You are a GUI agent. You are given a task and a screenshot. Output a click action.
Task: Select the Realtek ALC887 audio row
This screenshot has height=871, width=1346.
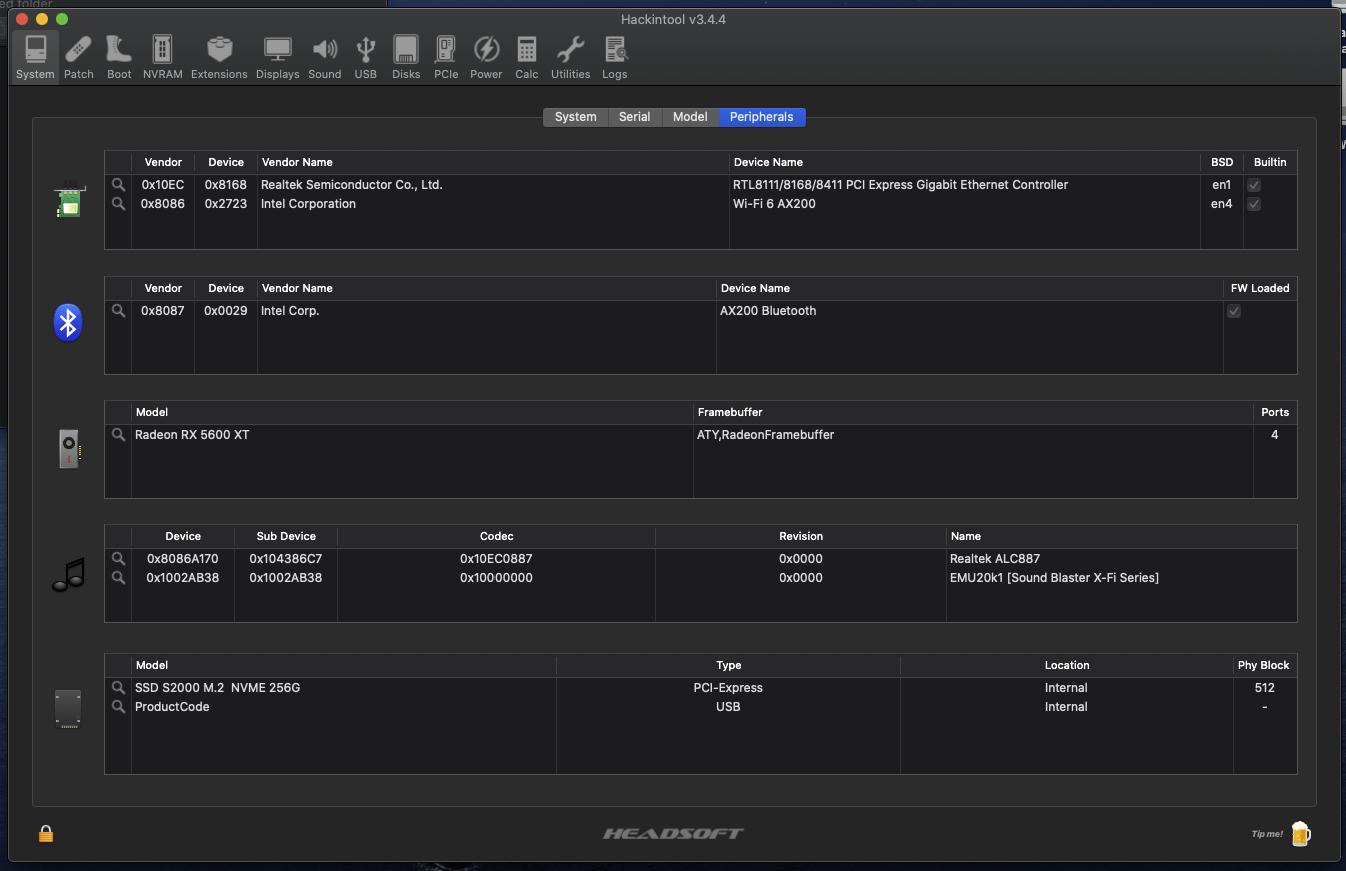point(700,559)
